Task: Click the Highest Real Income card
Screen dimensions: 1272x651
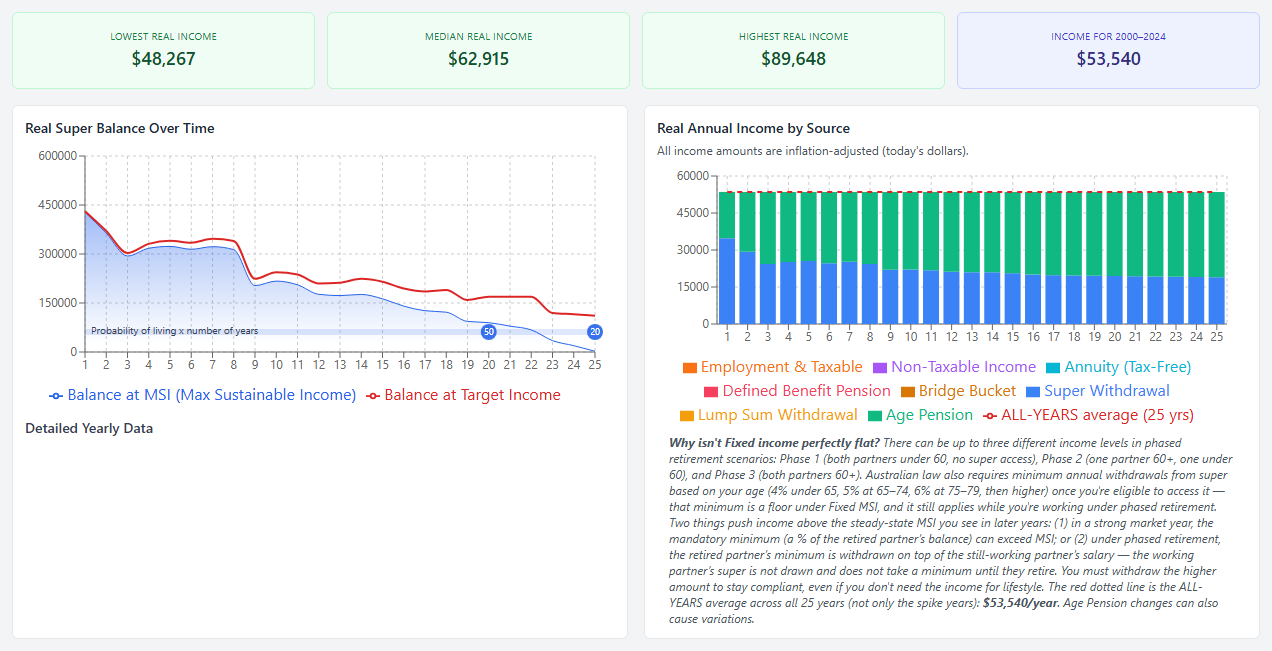Action: coord(793,50)
